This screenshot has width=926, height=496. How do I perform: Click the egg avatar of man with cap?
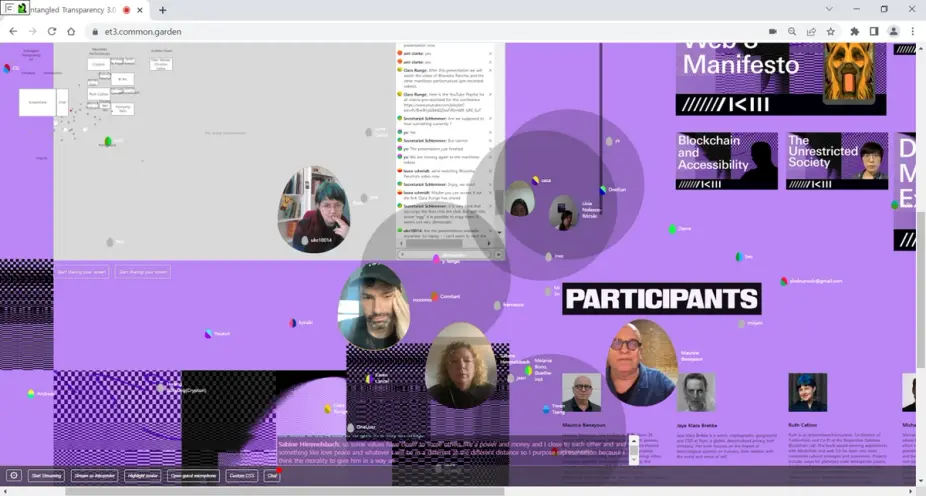point(374,306)
